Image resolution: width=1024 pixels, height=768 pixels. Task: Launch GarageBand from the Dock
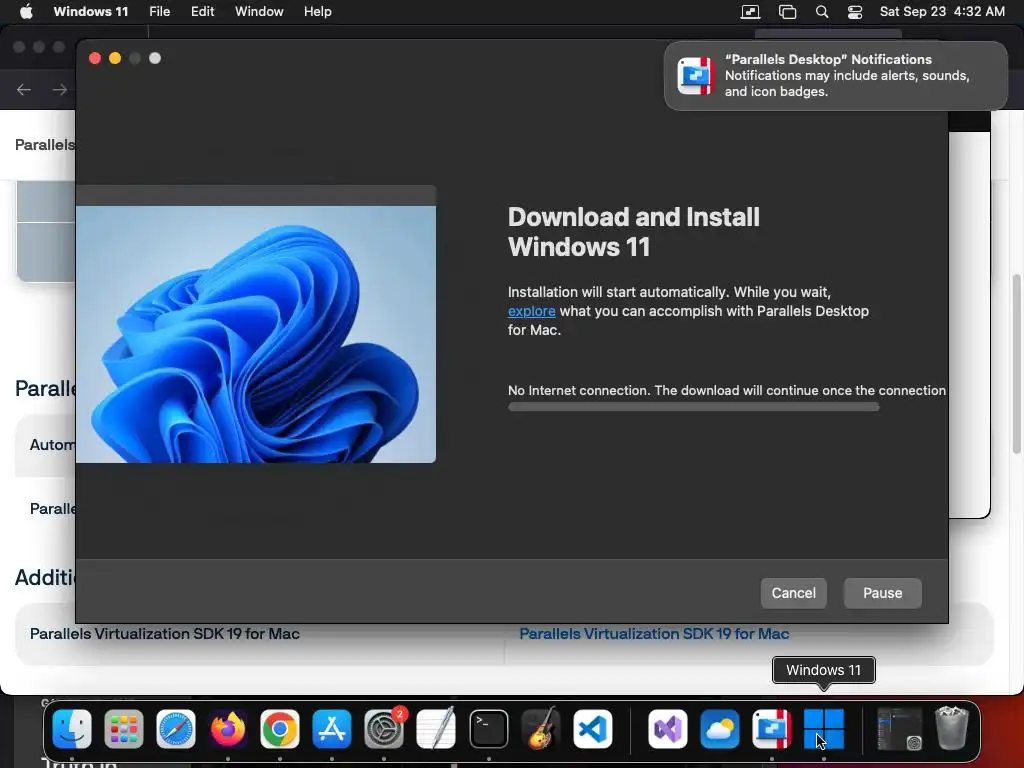pyautogui.click(x=541, y=728)
